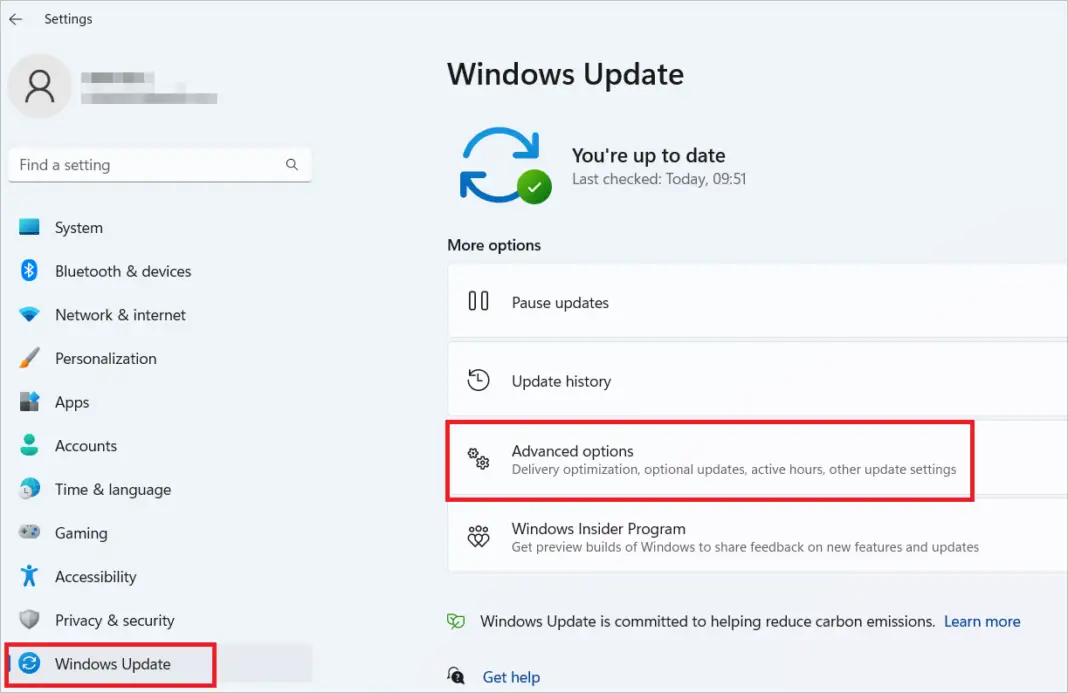Click the Advanced options gear icon
The image size is (1068, 693).
click(479, 460)
